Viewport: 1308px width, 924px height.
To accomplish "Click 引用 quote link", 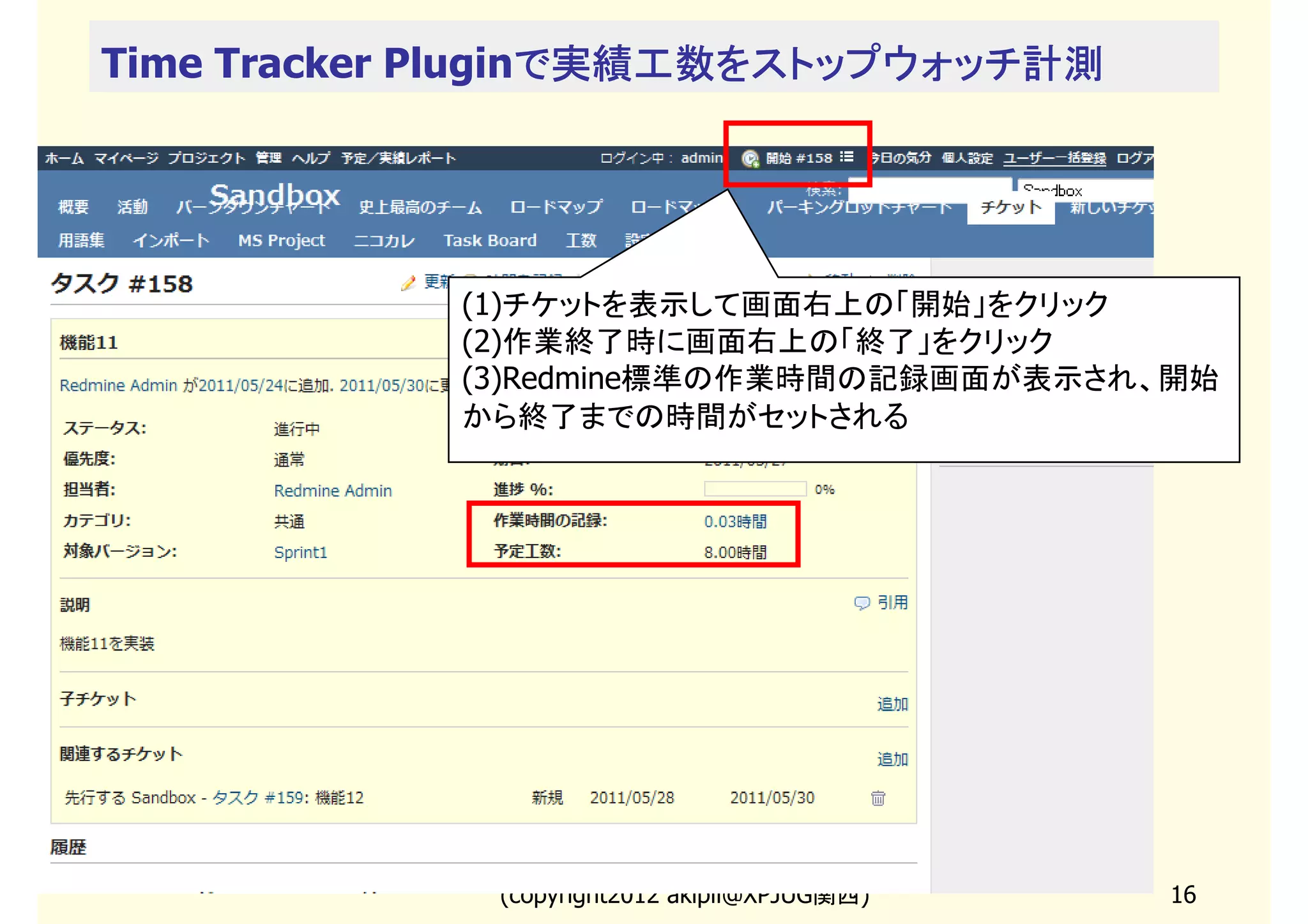I will click(x=892, y=602).
